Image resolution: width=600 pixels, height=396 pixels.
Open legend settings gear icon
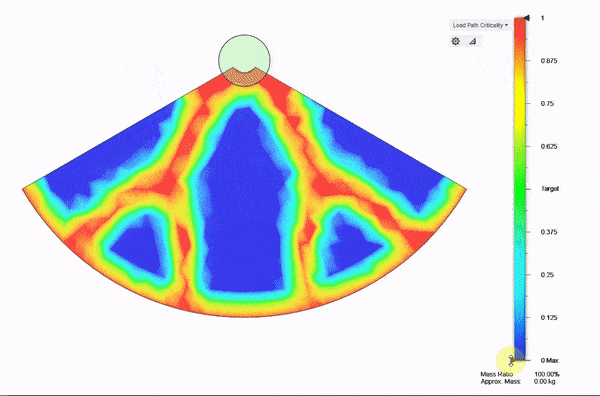pyautogui.click(x=455, y=41)
